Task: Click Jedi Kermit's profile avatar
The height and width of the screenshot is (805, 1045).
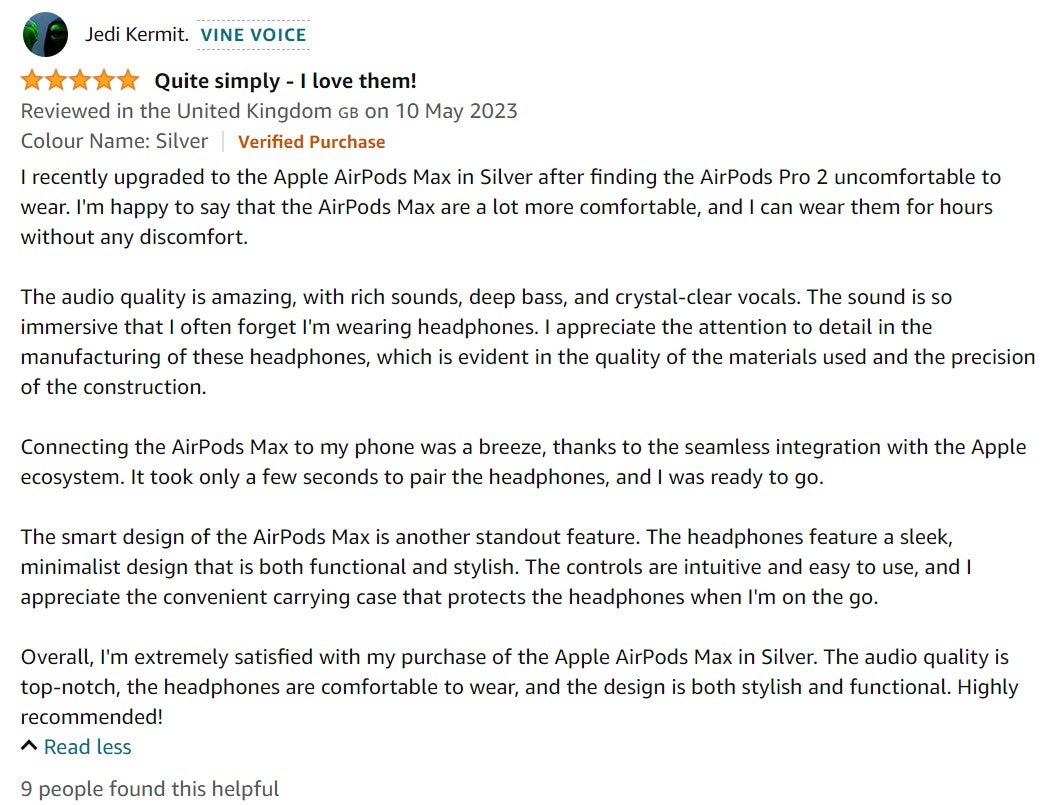Action: (44, 33)
